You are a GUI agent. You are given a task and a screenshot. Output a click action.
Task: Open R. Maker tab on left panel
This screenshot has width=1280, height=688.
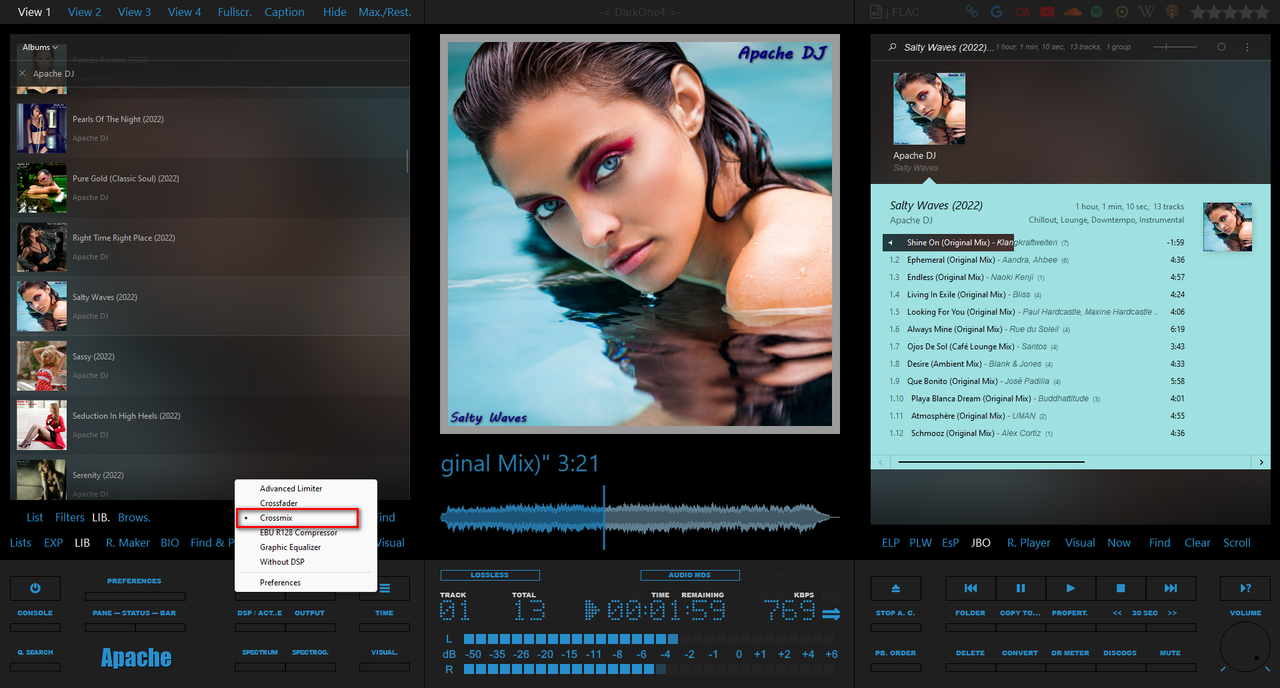127,543
